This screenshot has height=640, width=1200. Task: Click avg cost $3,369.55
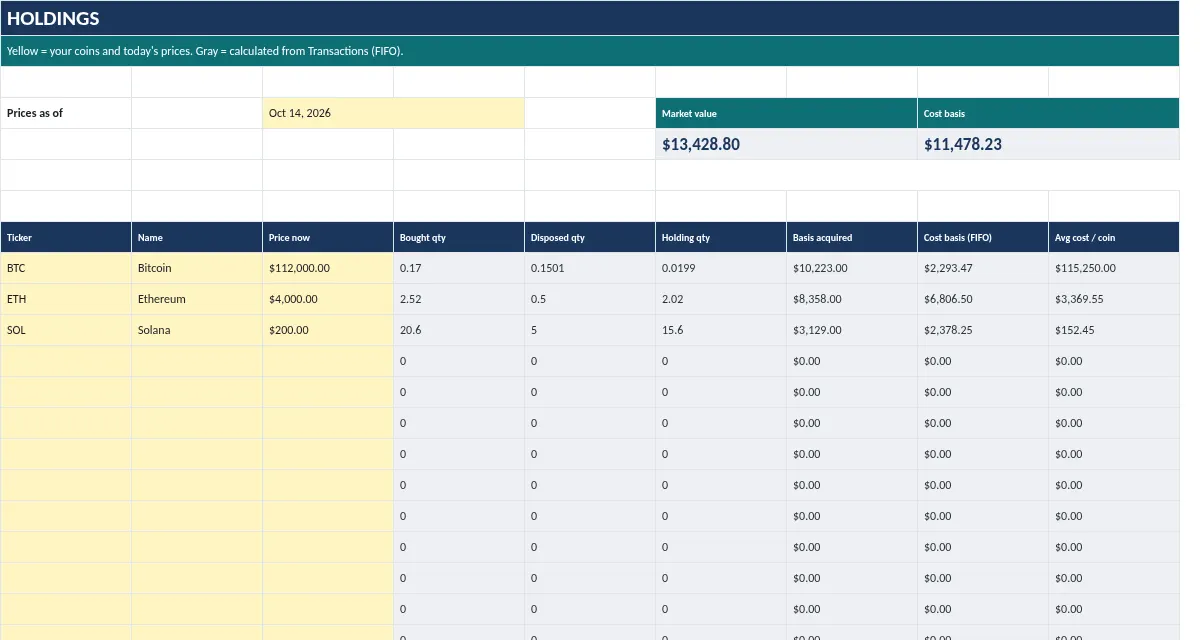coord(1114,299)
